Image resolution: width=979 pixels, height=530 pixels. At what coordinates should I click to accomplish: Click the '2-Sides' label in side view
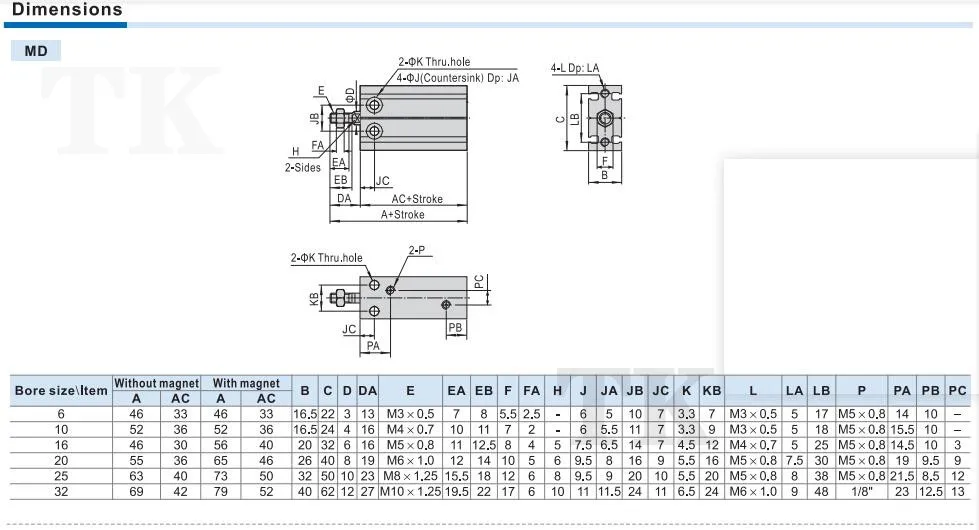point(301,168)
